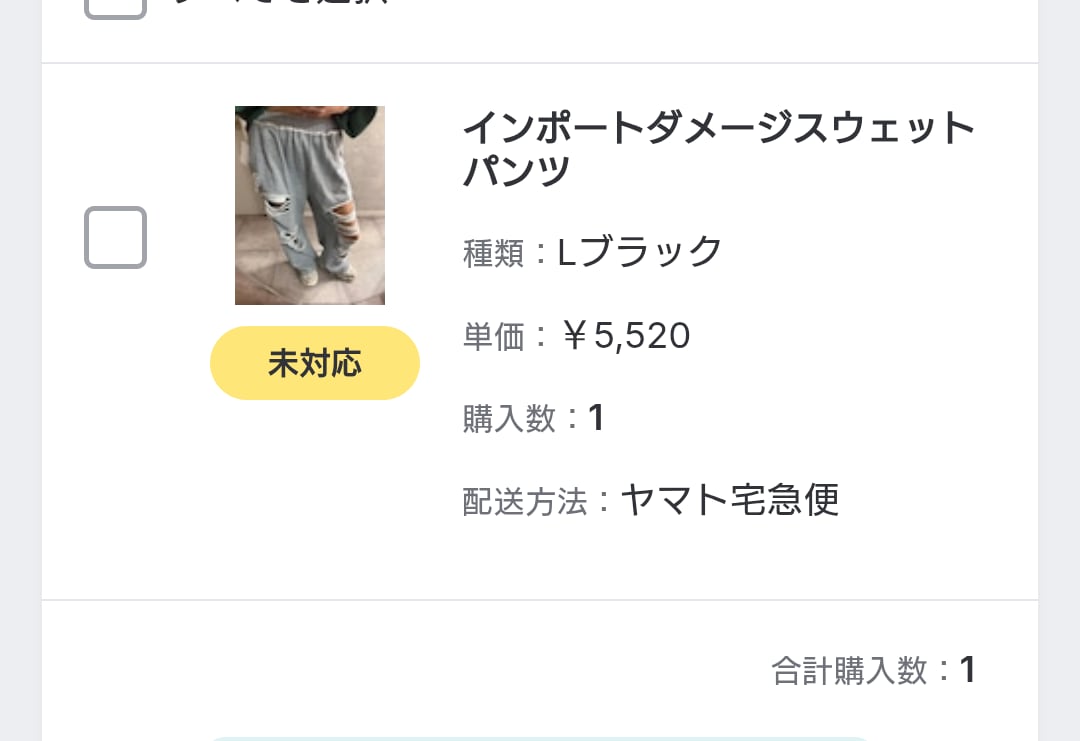
Task: Click the 種類 label
Action: (x=494, y=253)
